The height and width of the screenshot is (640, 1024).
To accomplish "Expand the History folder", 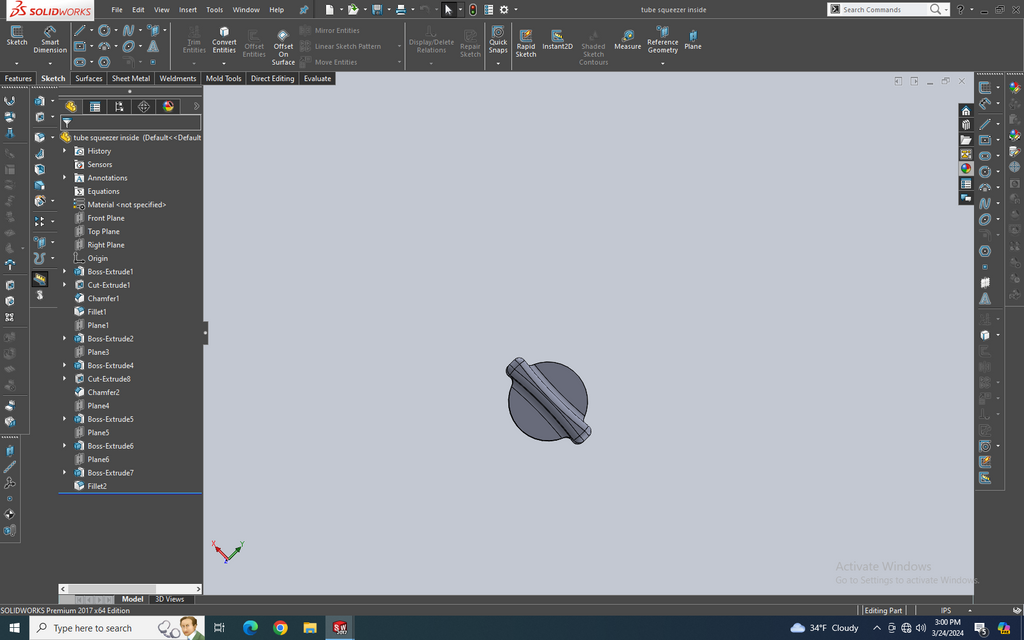I will (x=65, y=151).
